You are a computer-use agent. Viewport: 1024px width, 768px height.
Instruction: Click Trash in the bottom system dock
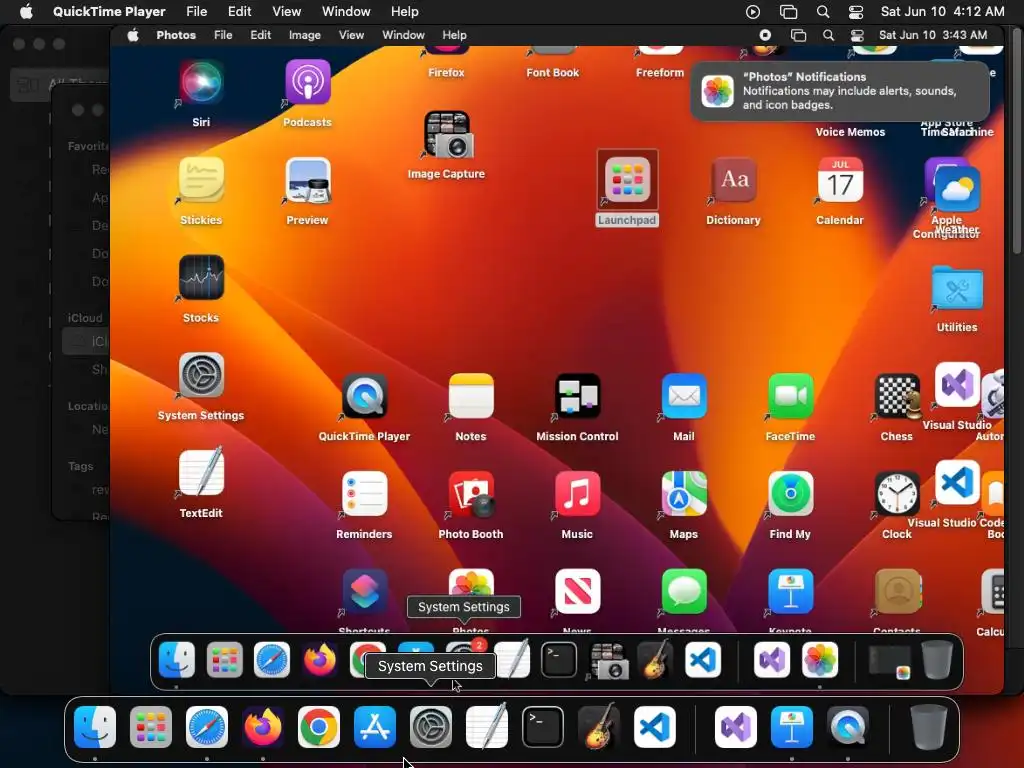point(929,727)
